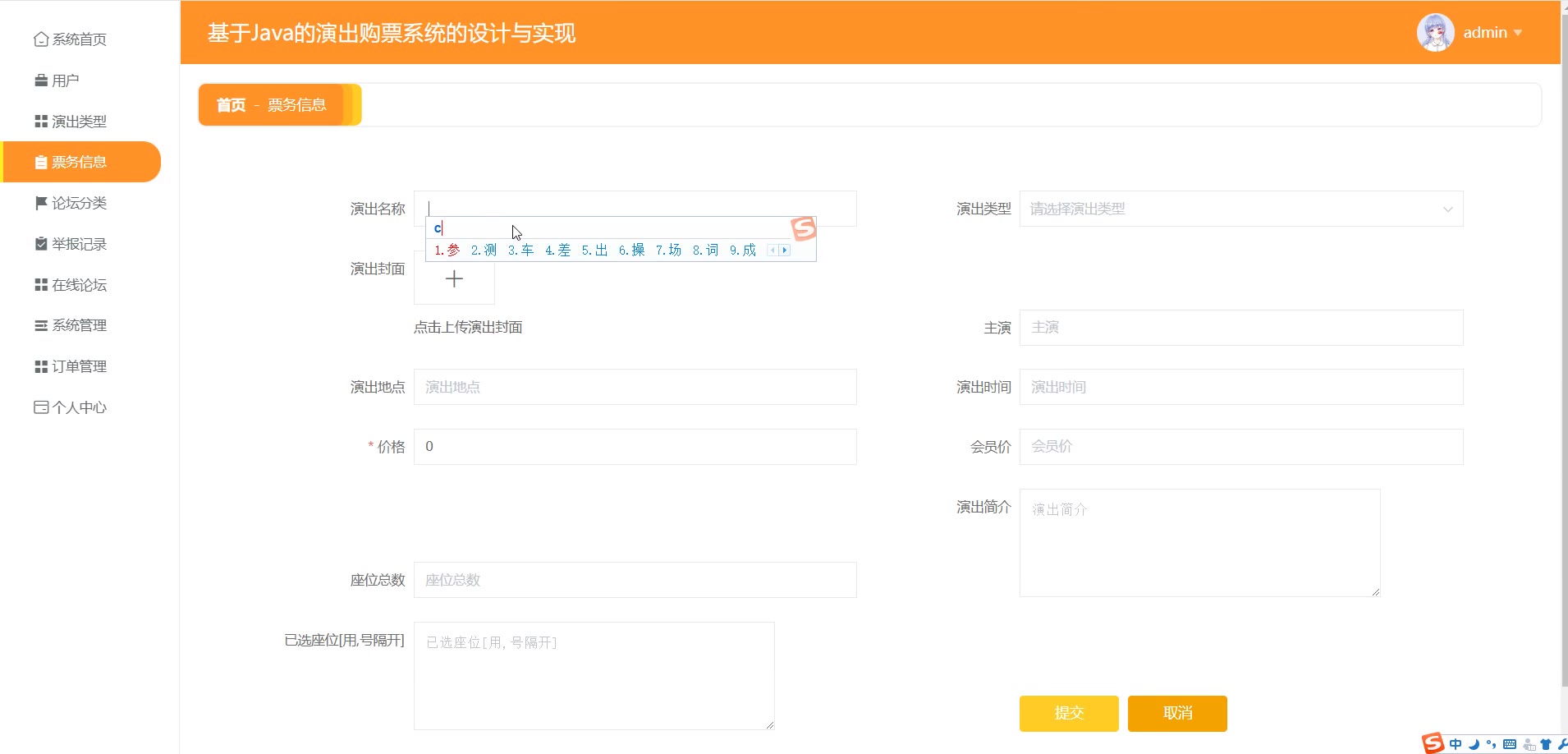Click the admin avatar picture
This screenshot has width=1568, height=754.
click(1435, 33)
